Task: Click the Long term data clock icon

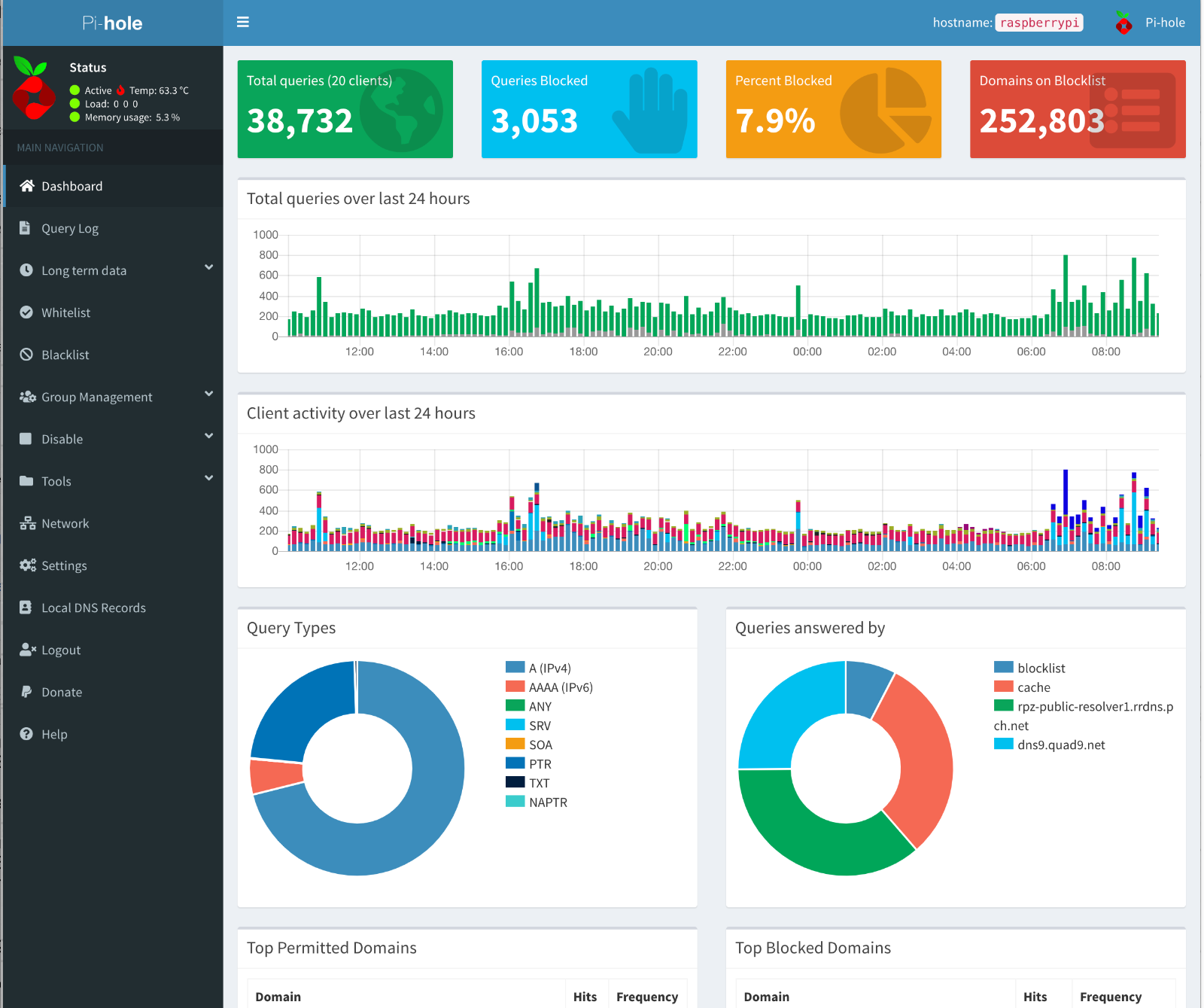Action: coord(26,270)
